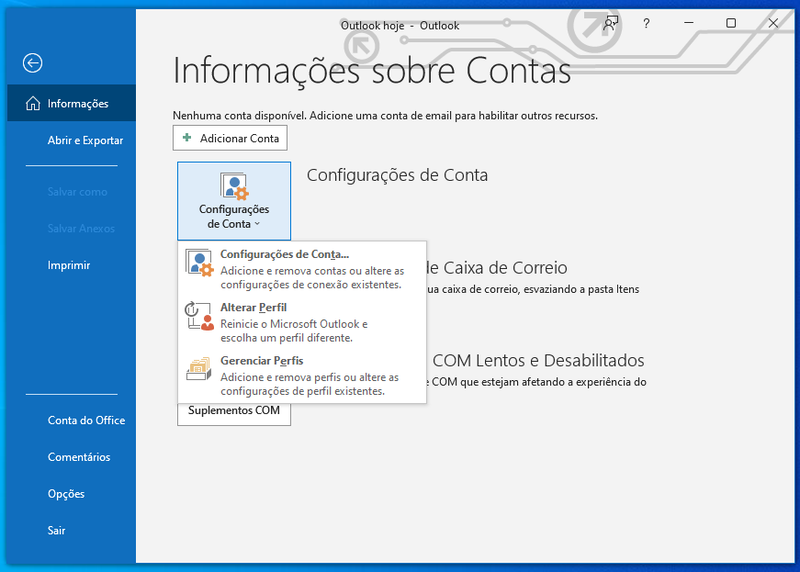Open Conta do Office page

pos(86,420)
